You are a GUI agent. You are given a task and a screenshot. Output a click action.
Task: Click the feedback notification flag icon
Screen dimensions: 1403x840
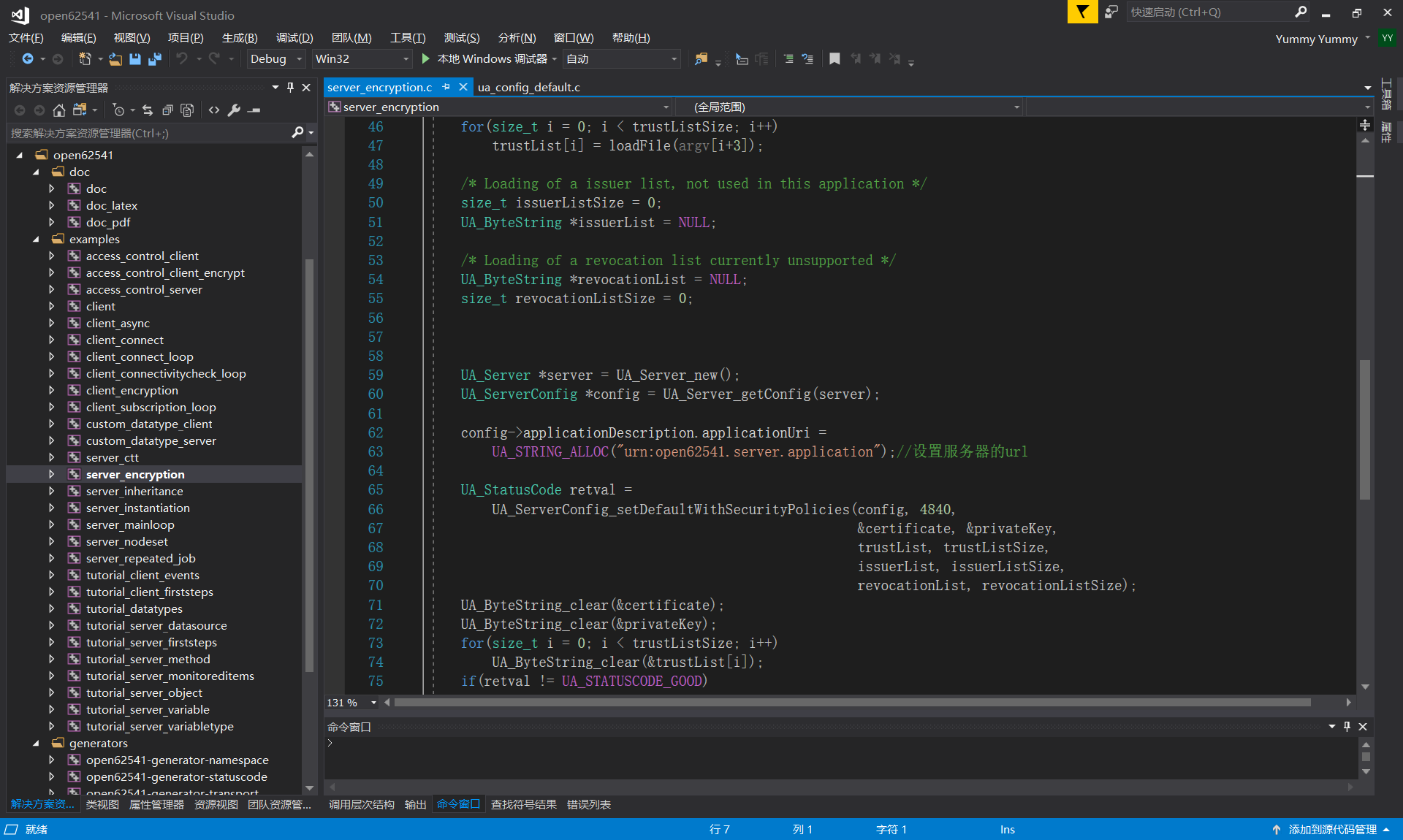coord(1082,12)
